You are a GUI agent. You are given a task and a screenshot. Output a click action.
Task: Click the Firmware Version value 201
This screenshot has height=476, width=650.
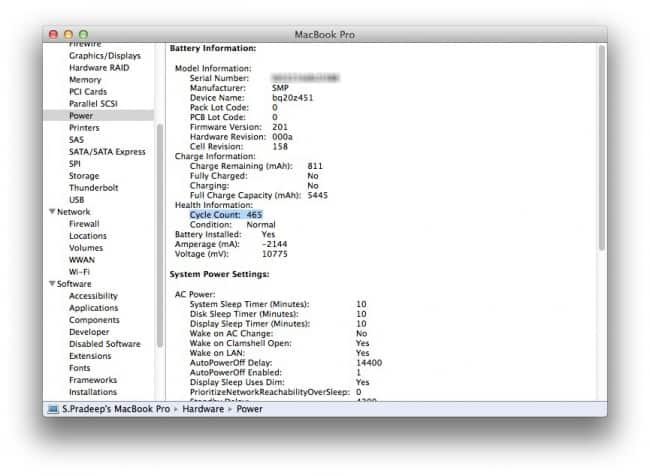click(280, 127)
